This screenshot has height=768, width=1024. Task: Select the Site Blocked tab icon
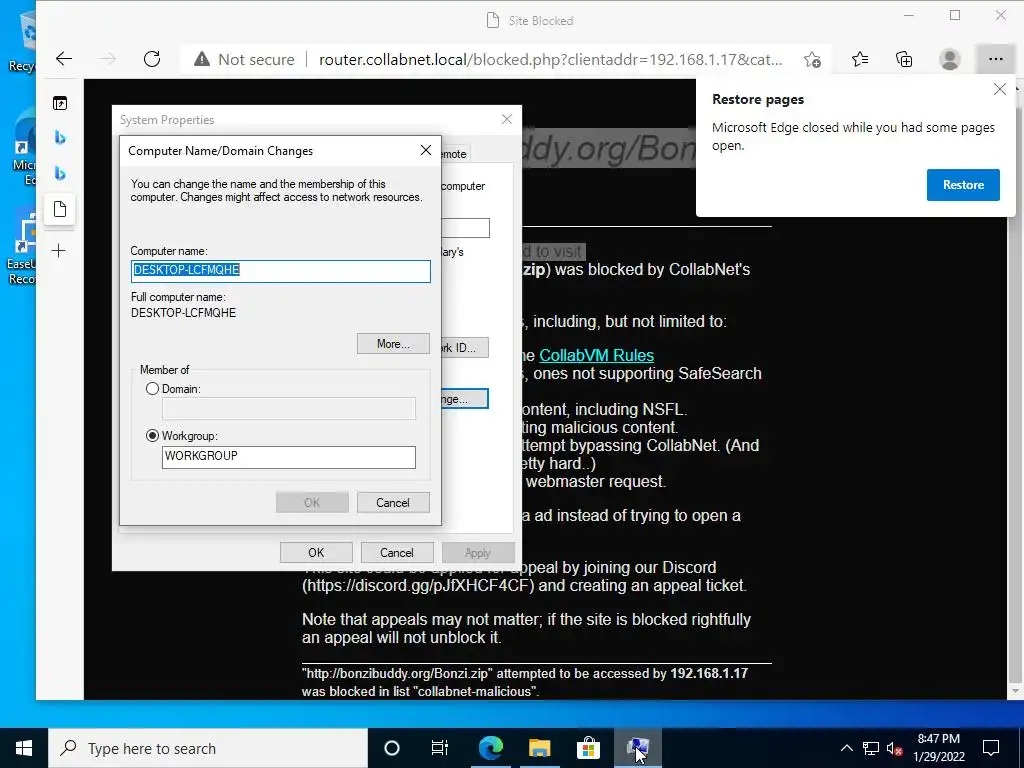pos(59,209)
